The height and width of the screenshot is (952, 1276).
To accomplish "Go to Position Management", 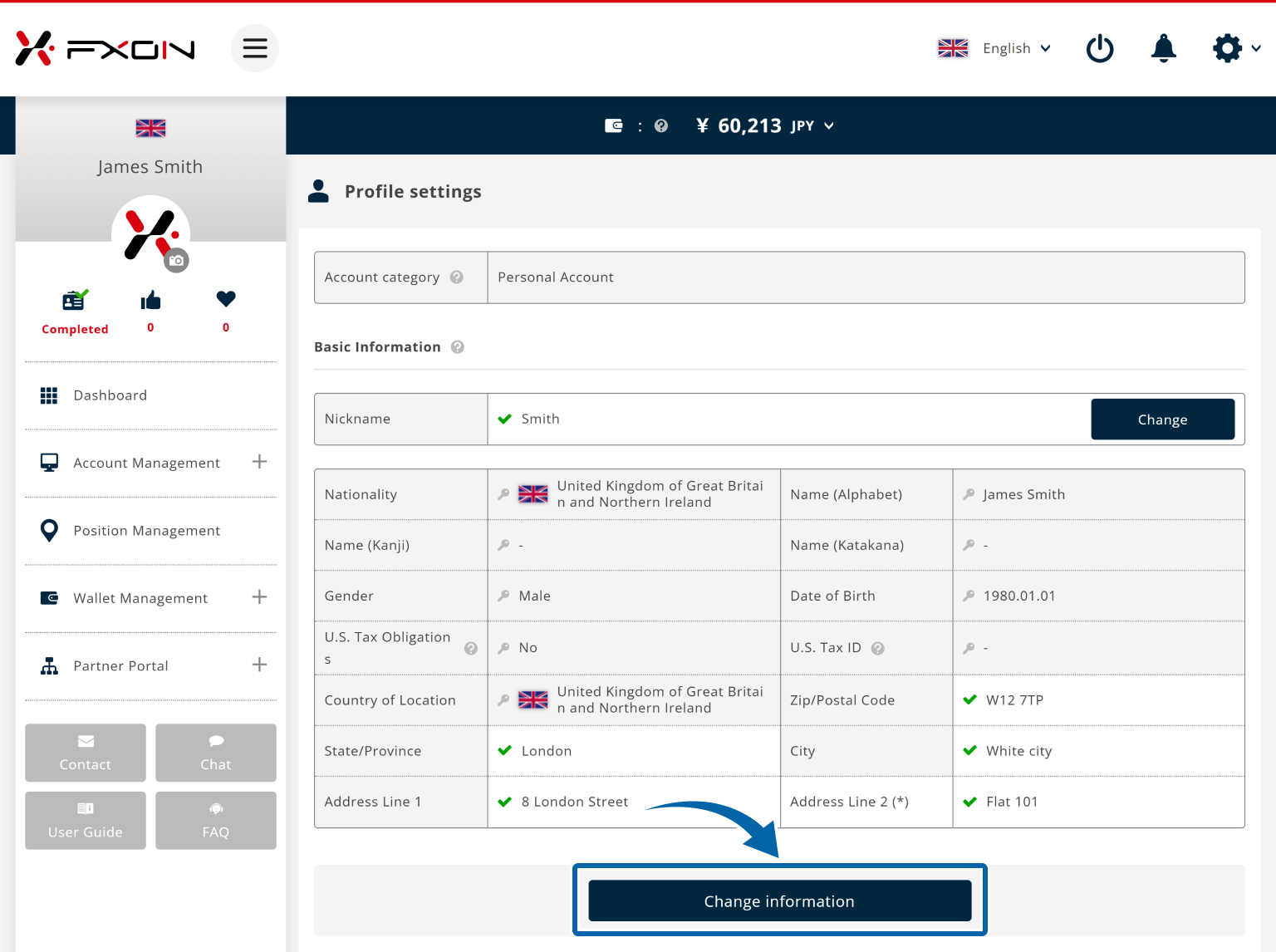I will (146, 531).
